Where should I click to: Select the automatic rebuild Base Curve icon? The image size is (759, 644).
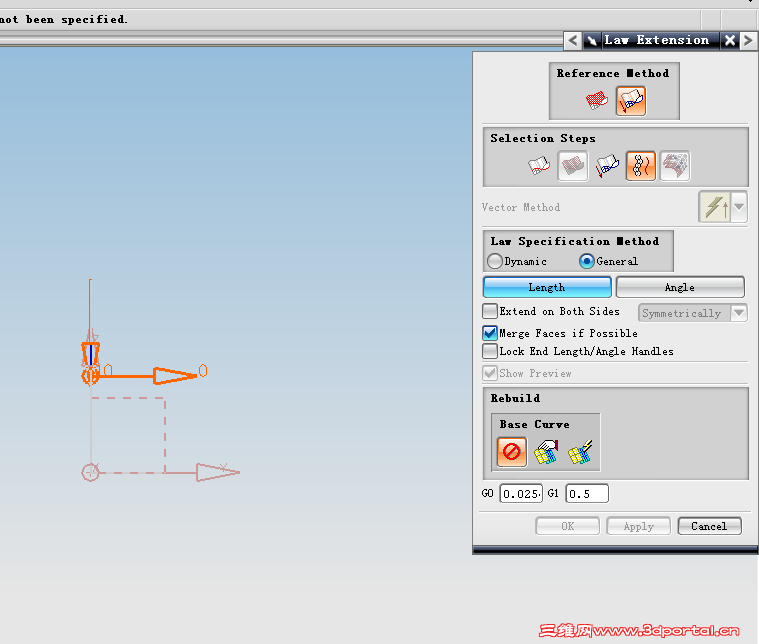[x=580, y=452]
